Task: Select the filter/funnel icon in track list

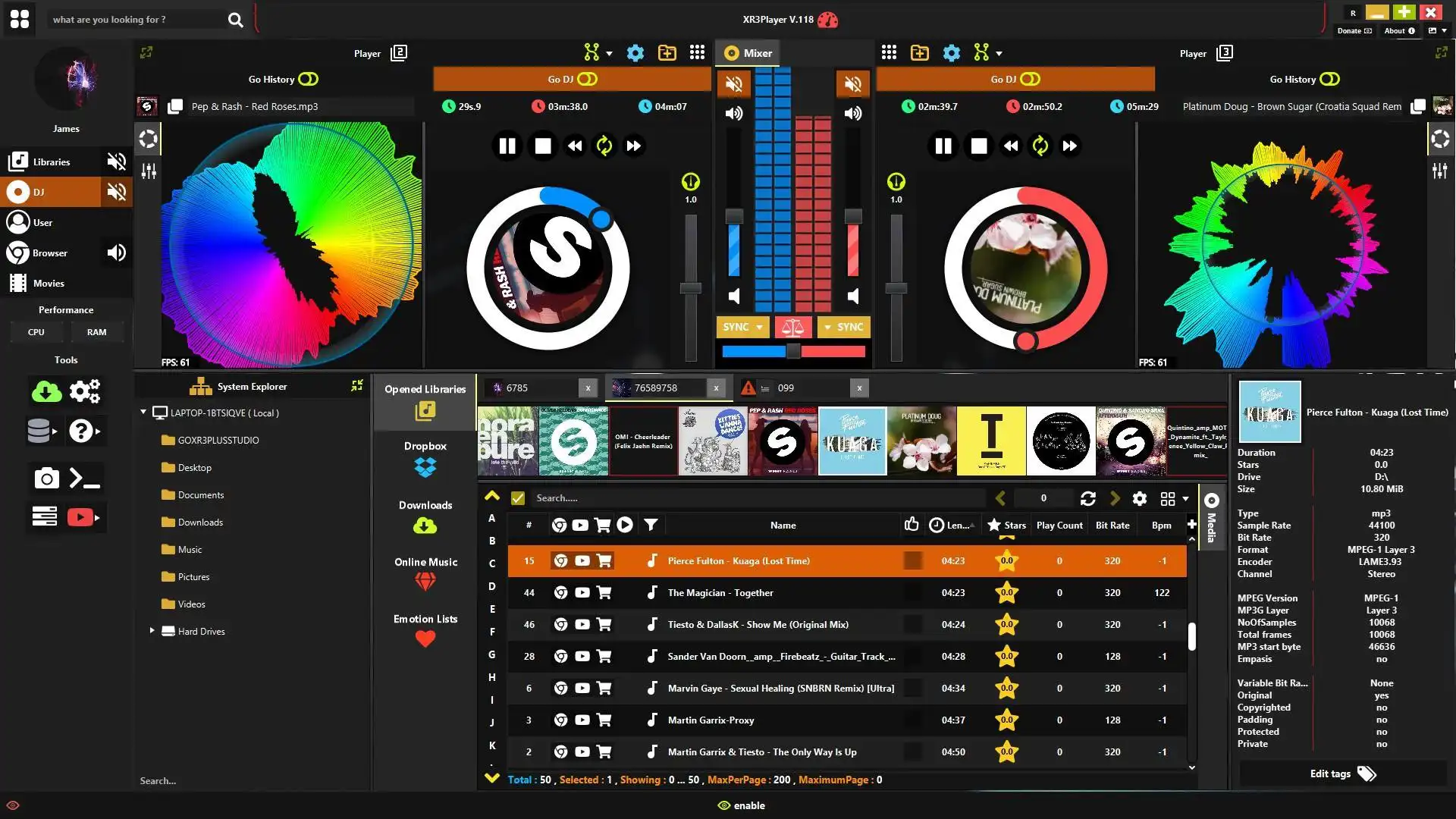Action: coord(648,524)
